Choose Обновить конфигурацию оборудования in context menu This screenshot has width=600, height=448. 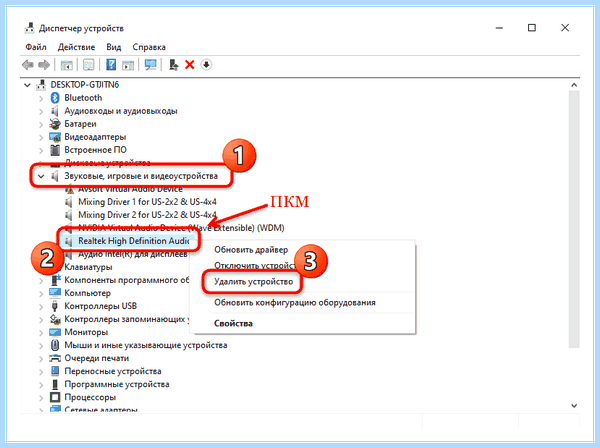tap(295, 303)
